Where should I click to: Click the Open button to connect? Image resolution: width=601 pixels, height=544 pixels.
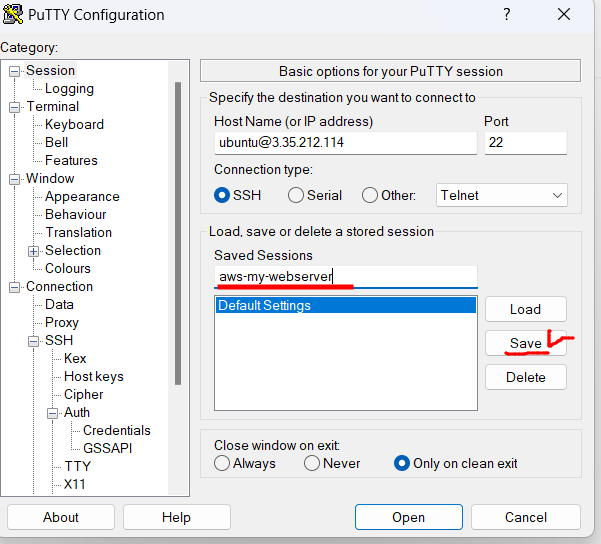(x=409, y=518)
